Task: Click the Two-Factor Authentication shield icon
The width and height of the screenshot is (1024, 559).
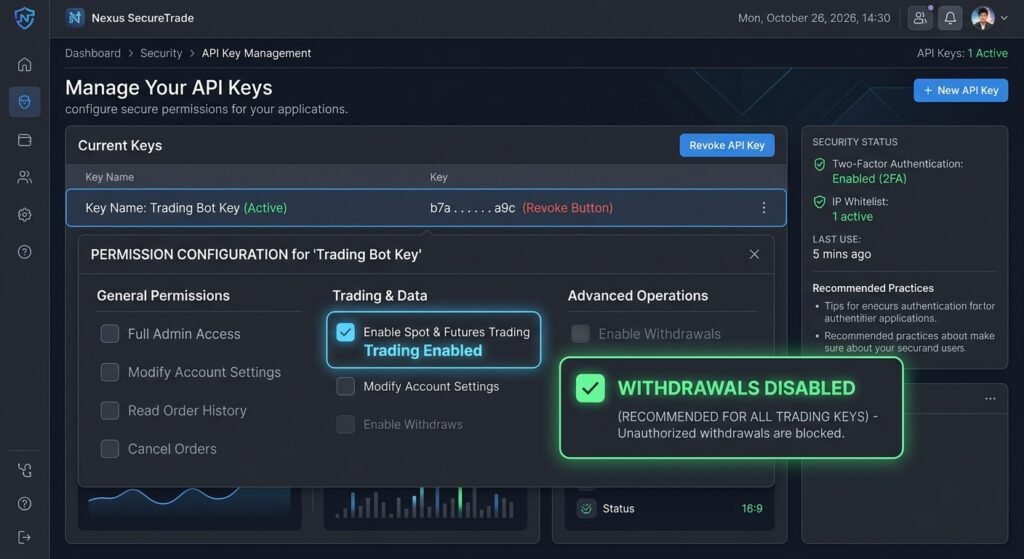Action: [x=820, y=164]
